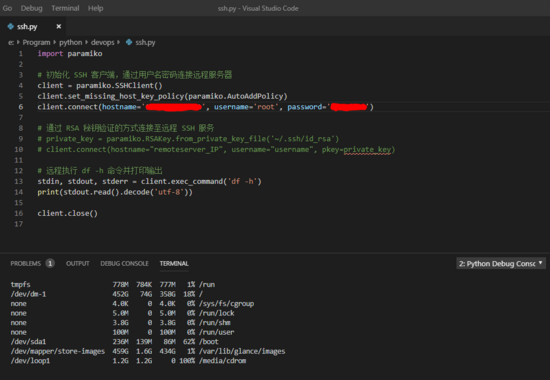The width and height of the screenshot is (550, 380).
Task: Open the Terminal menu
Action: (65, 8)
